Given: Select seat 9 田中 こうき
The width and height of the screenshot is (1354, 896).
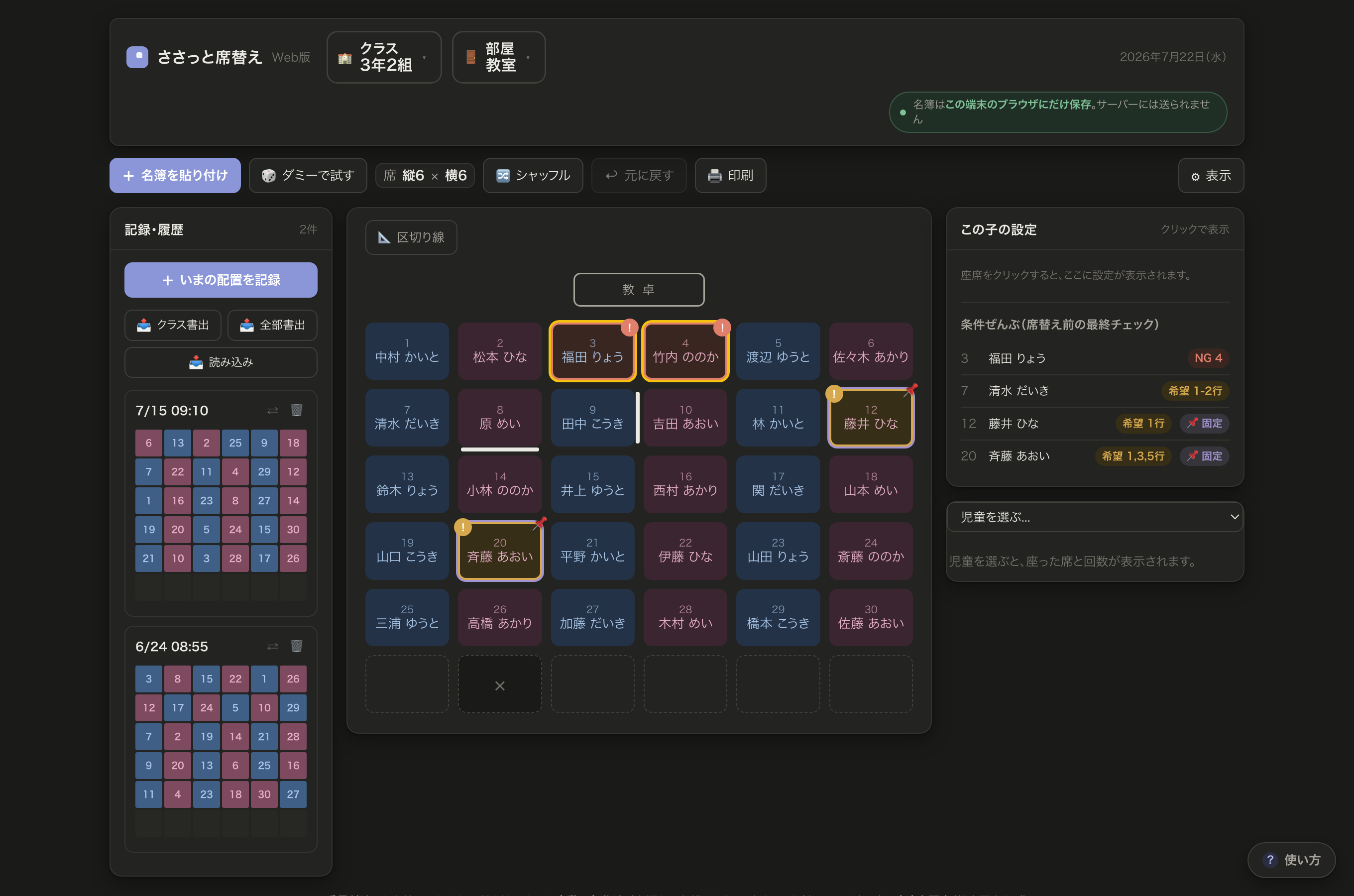Looking at the screenshot, I should point(592,418).
